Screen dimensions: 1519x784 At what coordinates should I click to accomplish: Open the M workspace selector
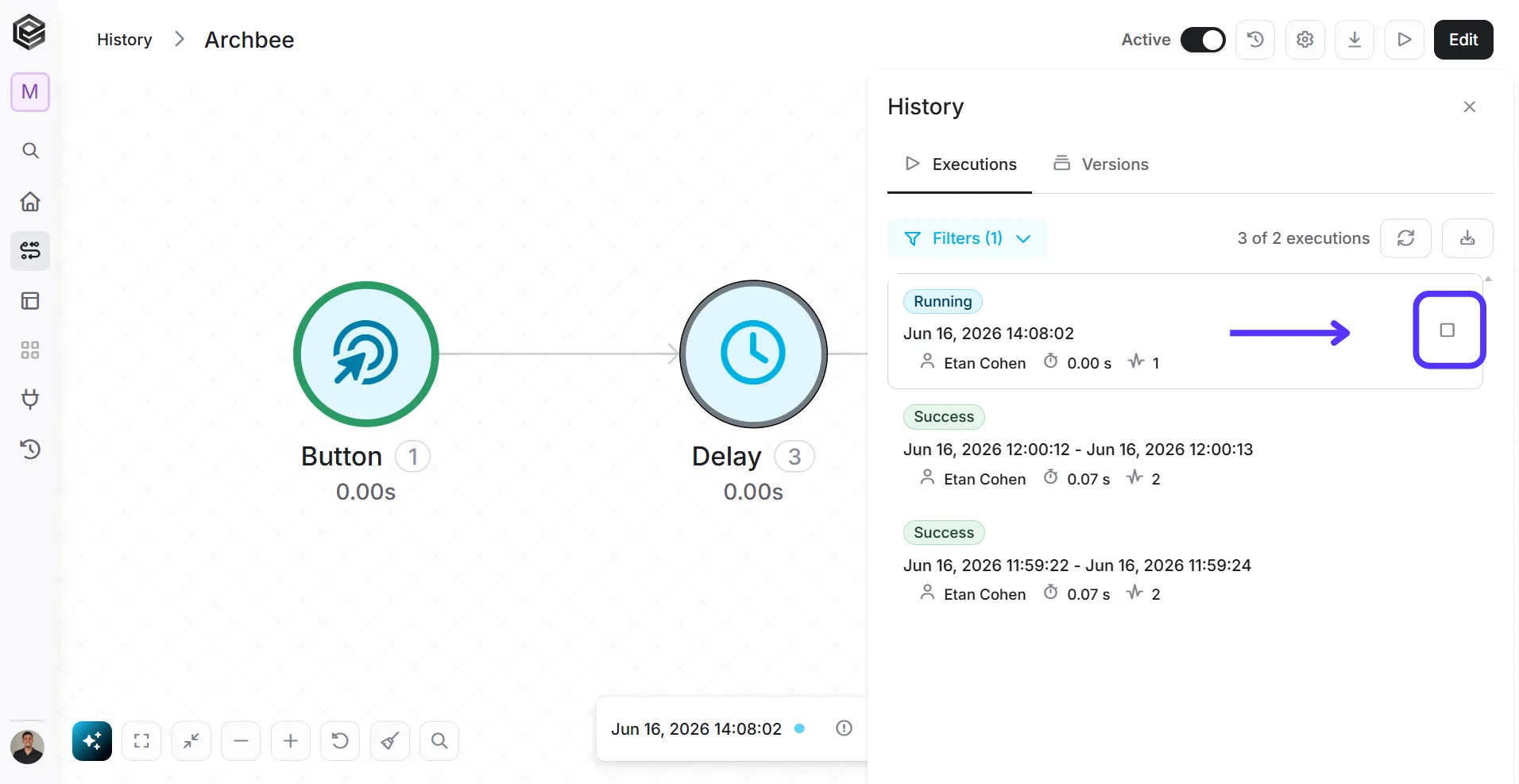30,92
